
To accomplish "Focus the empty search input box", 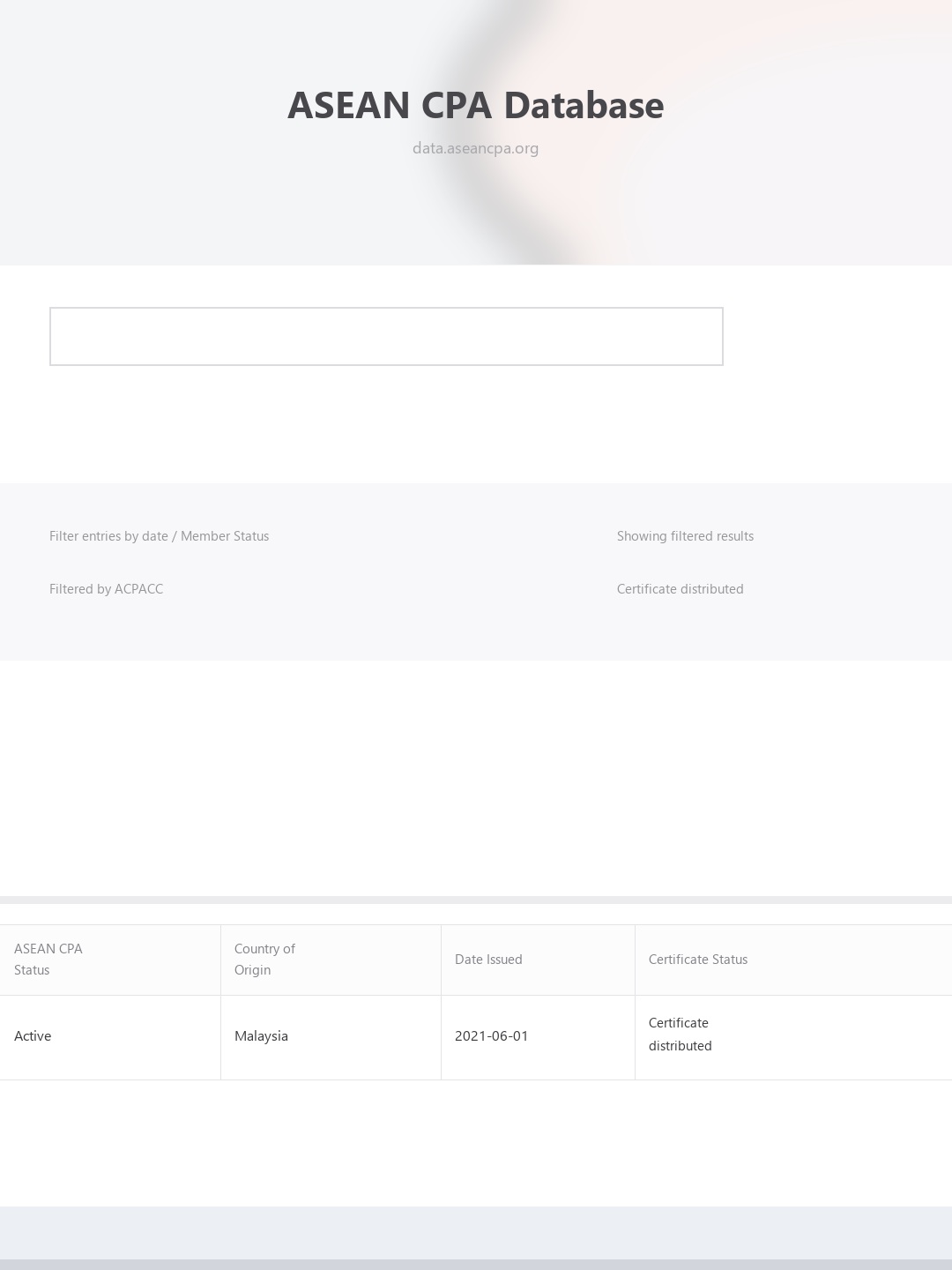I will (x=386, y=336).
